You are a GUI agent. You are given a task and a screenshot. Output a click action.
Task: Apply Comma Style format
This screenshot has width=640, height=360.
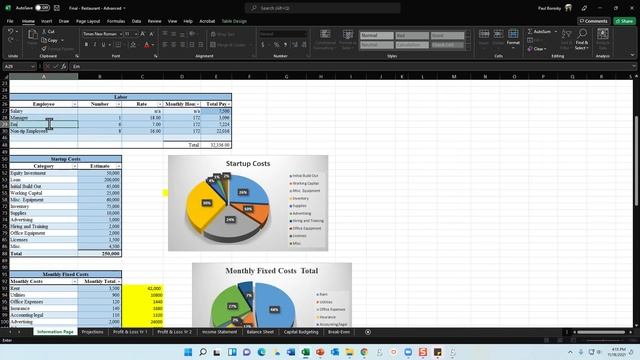click(x=285, y=44)
